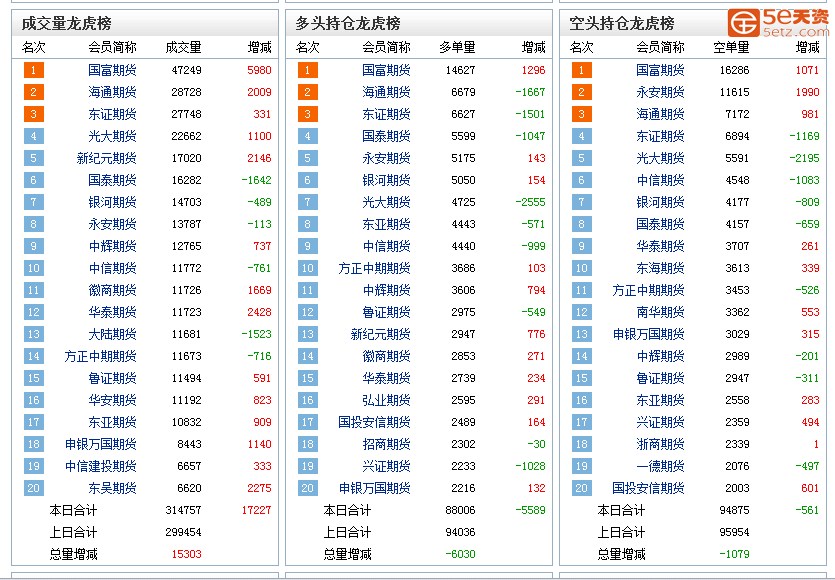Select the 空头持仓龙虎榜 panel title
Viewport: 835px width, 580px height.
click(x=621, y=23)
